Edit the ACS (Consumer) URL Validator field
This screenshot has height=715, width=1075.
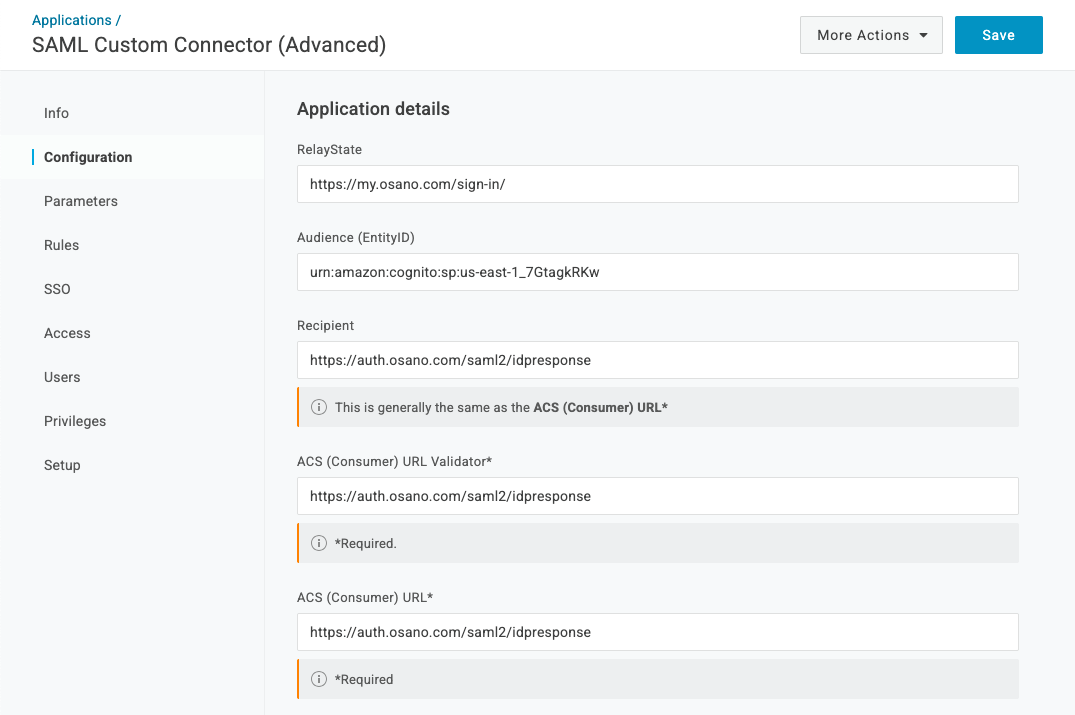(657, 496)
